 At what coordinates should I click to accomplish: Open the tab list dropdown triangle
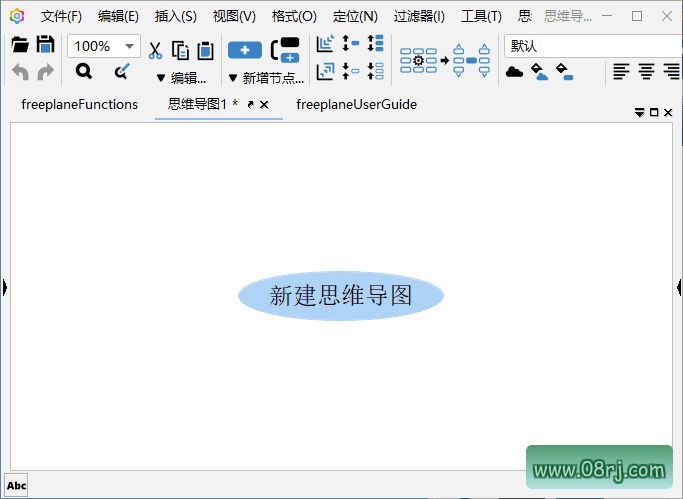[639, 113]
